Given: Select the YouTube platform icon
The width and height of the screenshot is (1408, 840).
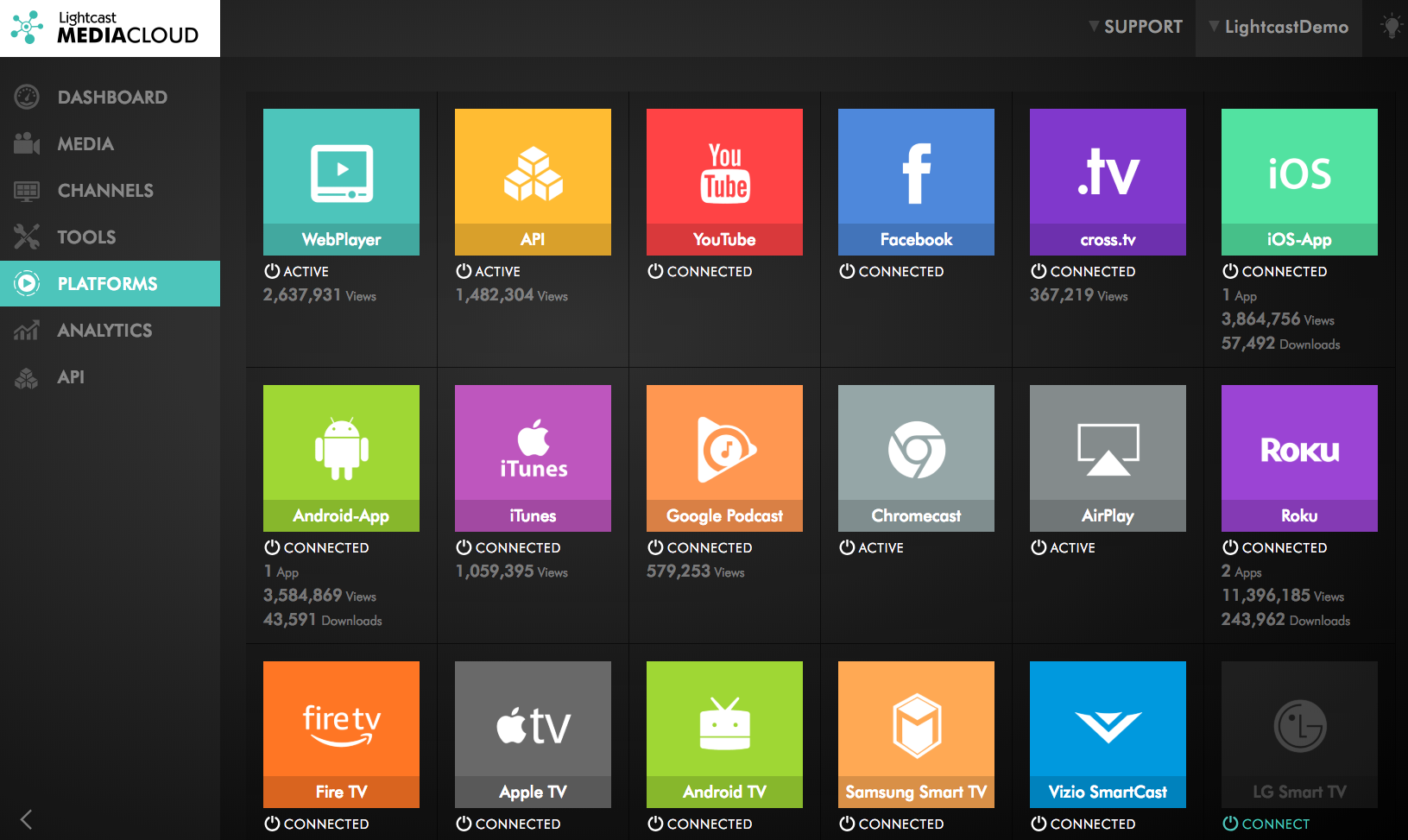Looking at the screenshot, I should click(724, 181).
